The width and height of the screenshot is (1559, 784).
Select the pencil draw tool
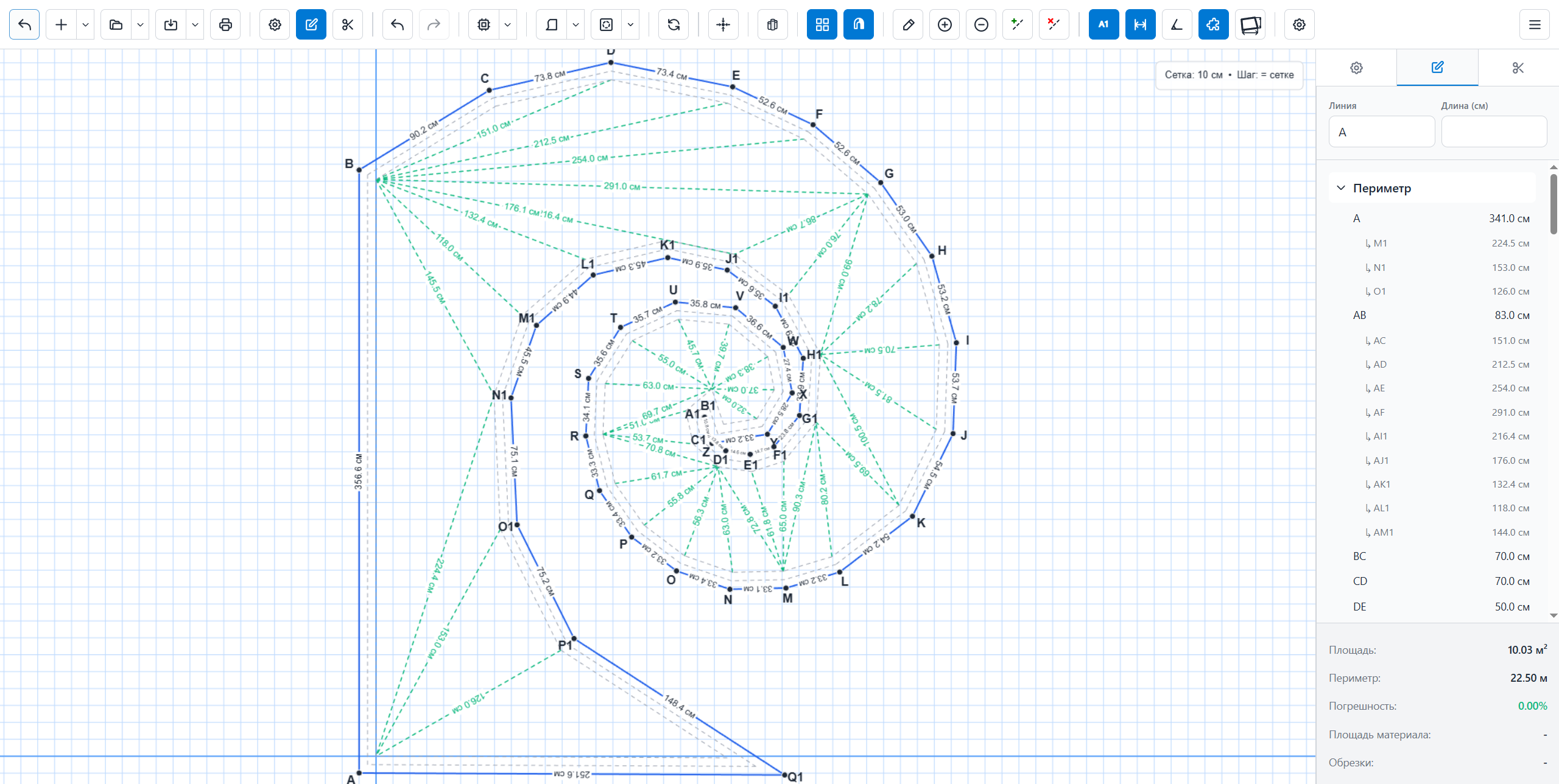pos(908,24)
